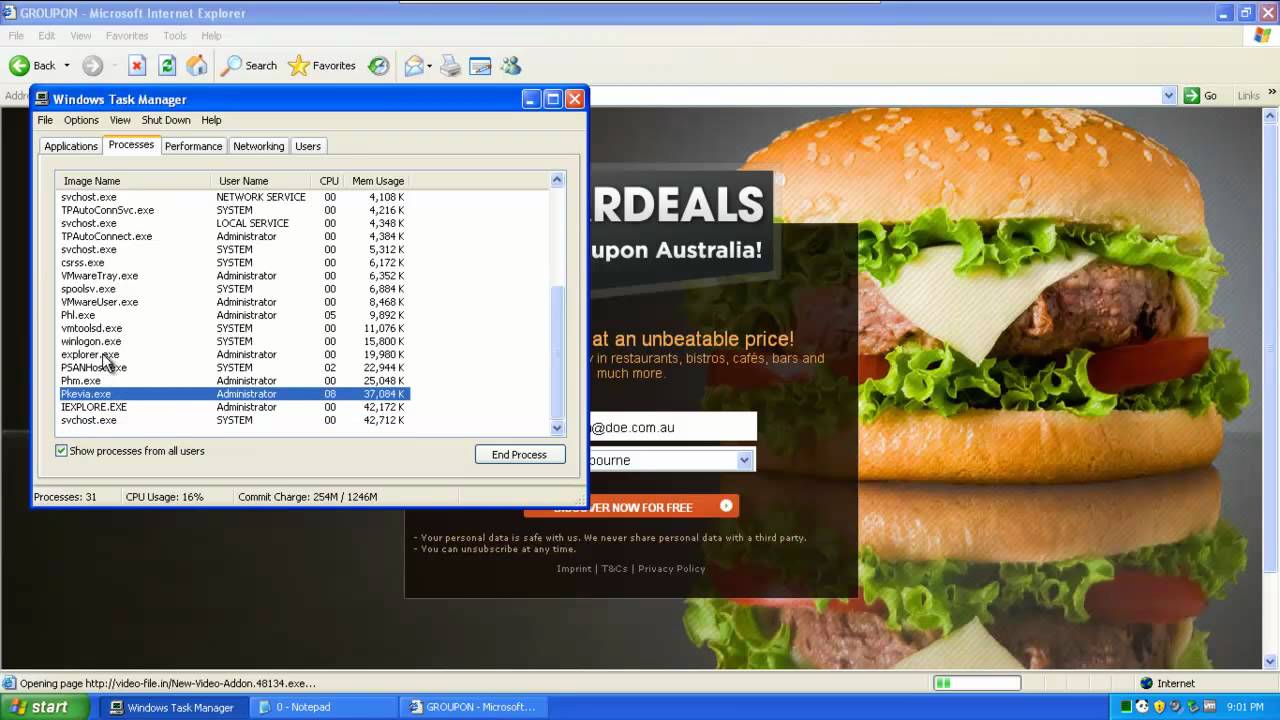Select the Phl.exe process row
1280x720 pixels.
pos(234,315)
